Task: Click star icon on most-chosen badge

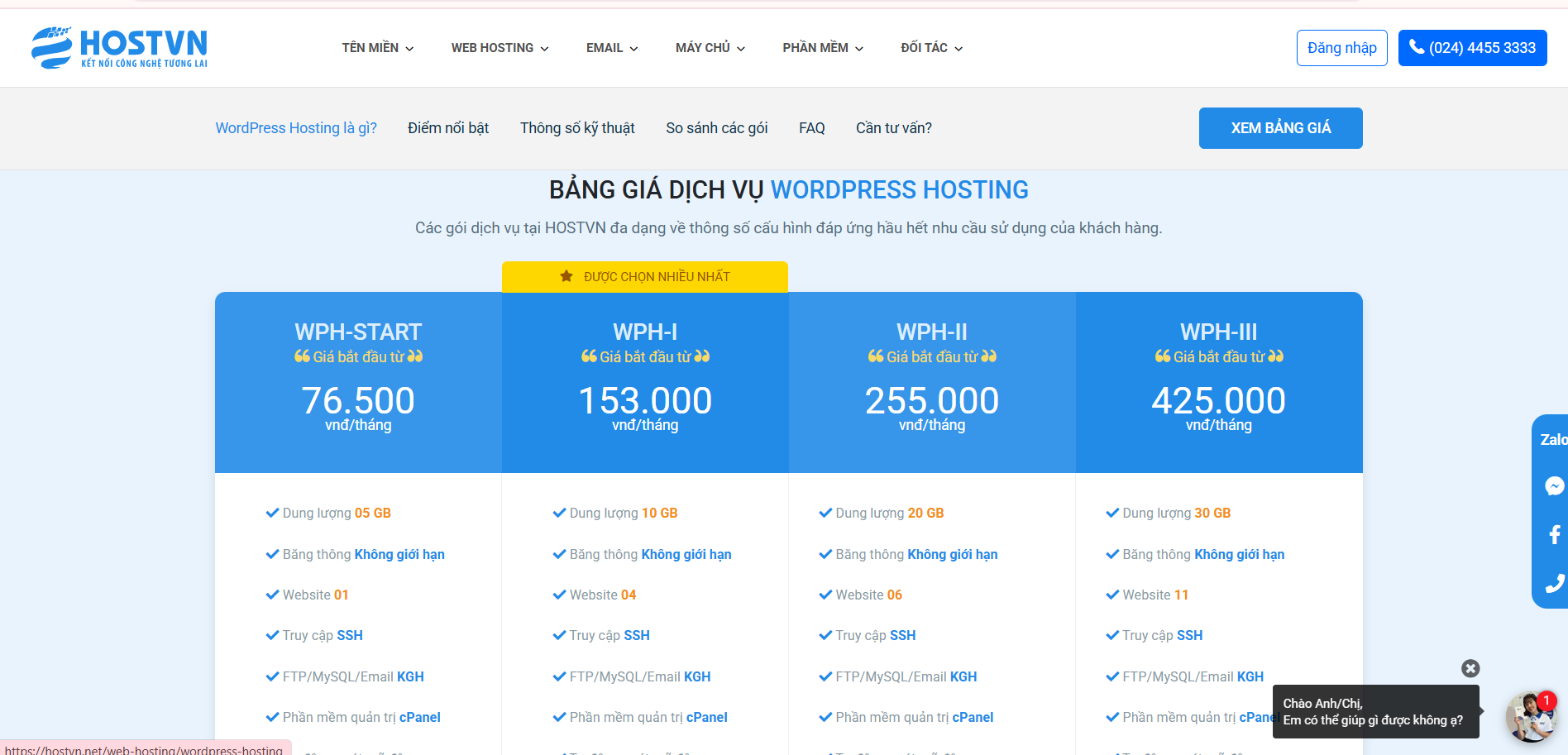Action: click(566, 276)
